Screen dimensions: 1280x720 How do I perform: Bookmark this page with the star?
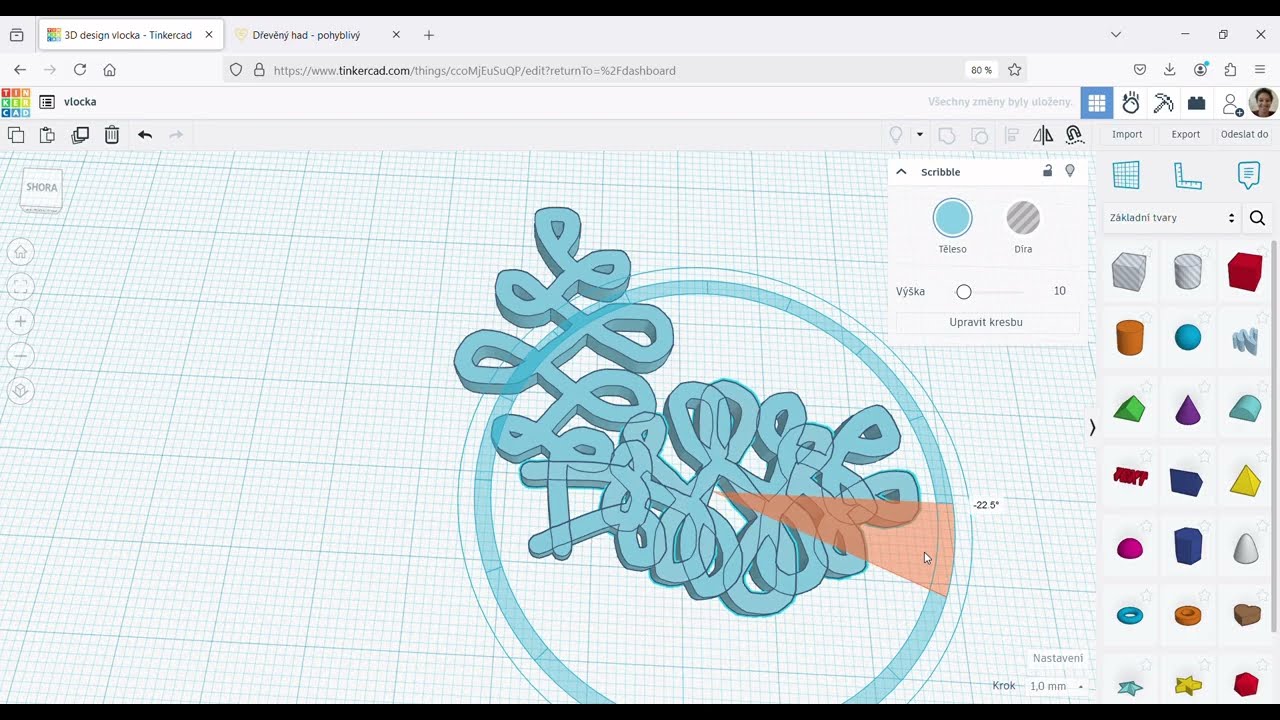click(1015, 70)
